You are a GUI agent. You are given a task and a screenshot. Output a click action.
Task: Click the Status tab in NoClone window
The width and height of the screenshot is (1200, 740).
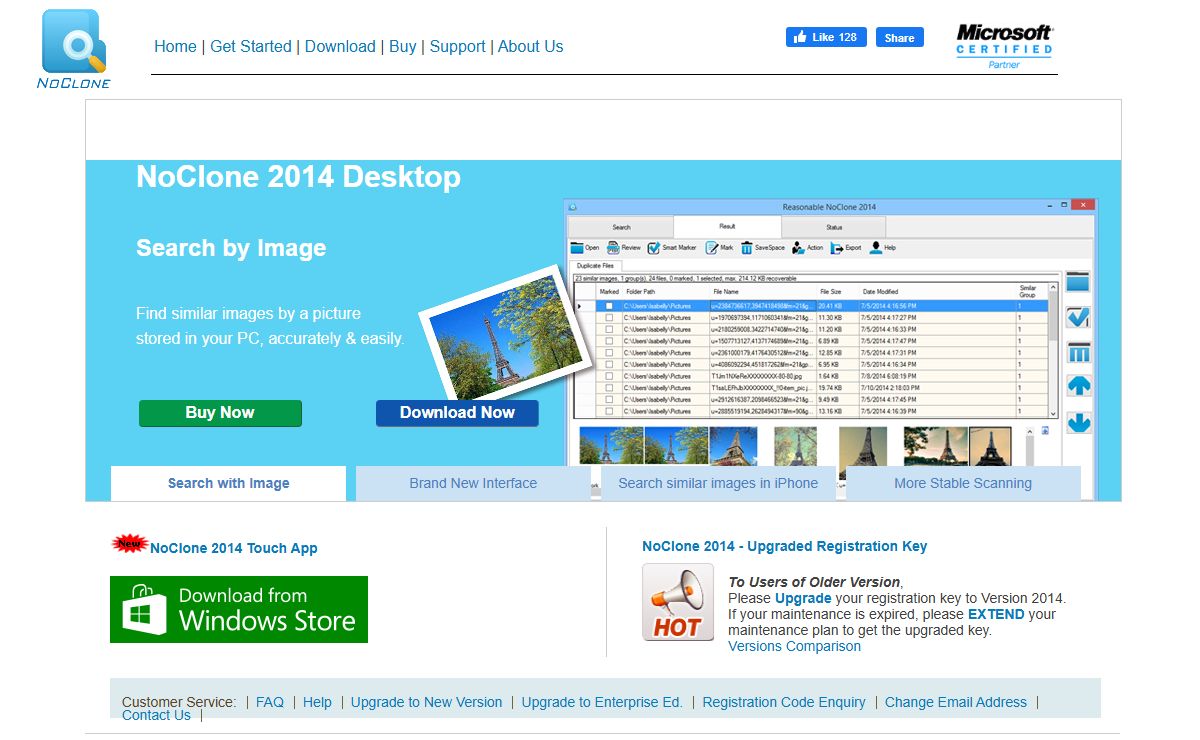(x=834, y=227)
